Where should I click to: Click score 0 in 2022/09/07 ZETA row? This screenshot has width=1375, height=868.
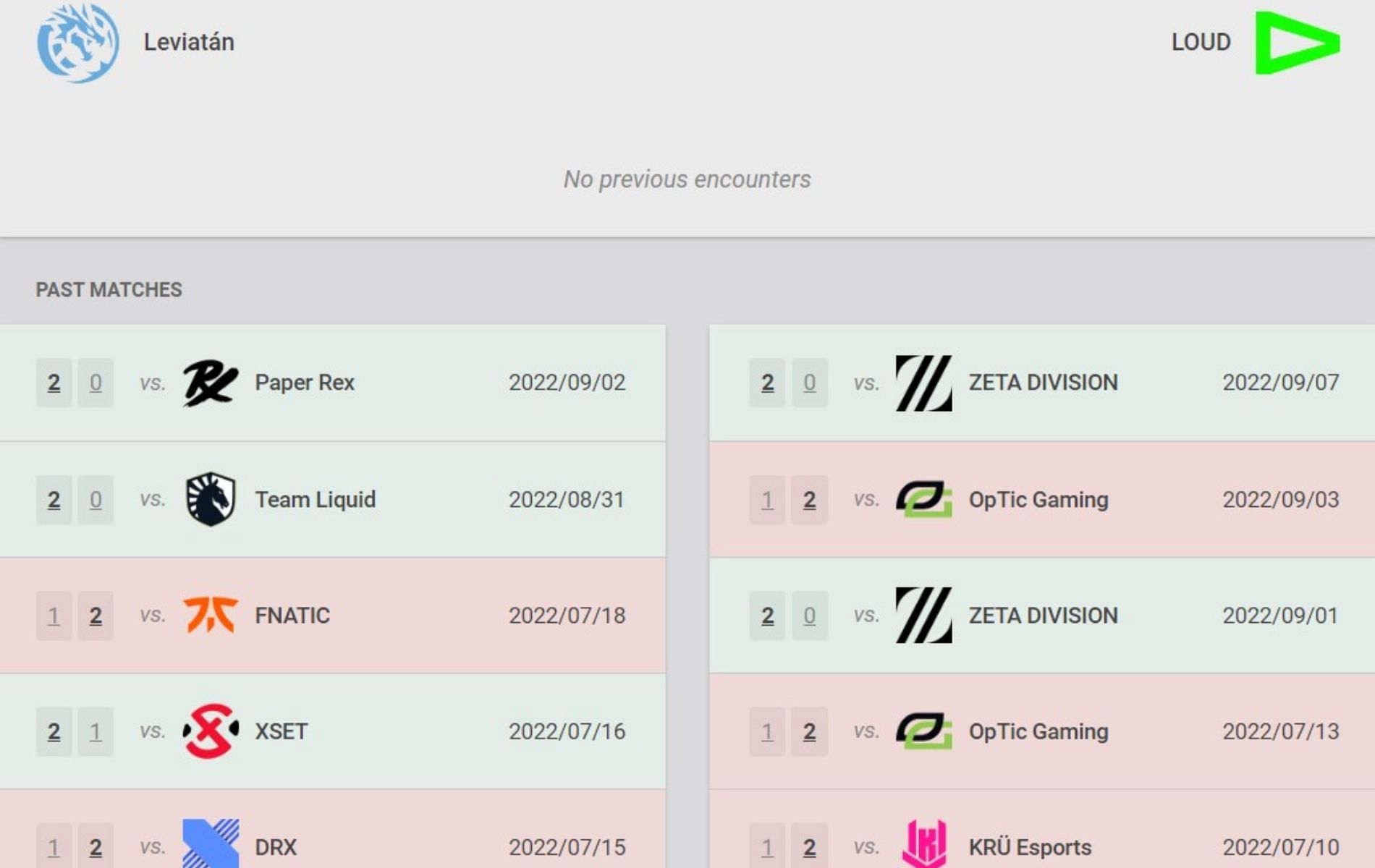tap(810, 383)
